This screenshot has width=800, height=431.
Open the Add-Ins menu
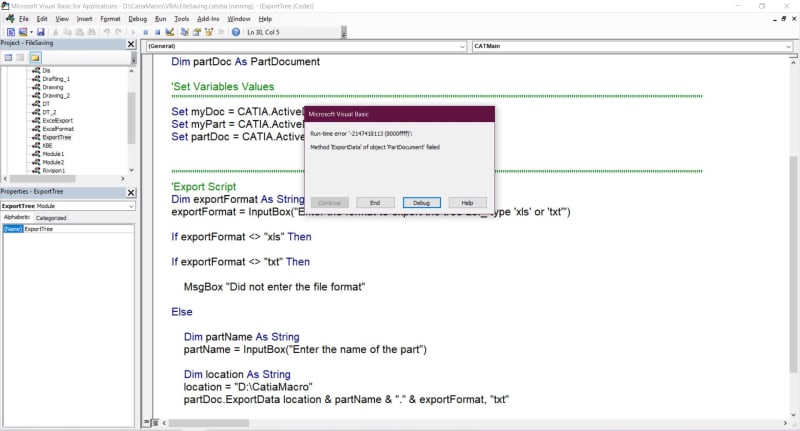tap(208, 19)
